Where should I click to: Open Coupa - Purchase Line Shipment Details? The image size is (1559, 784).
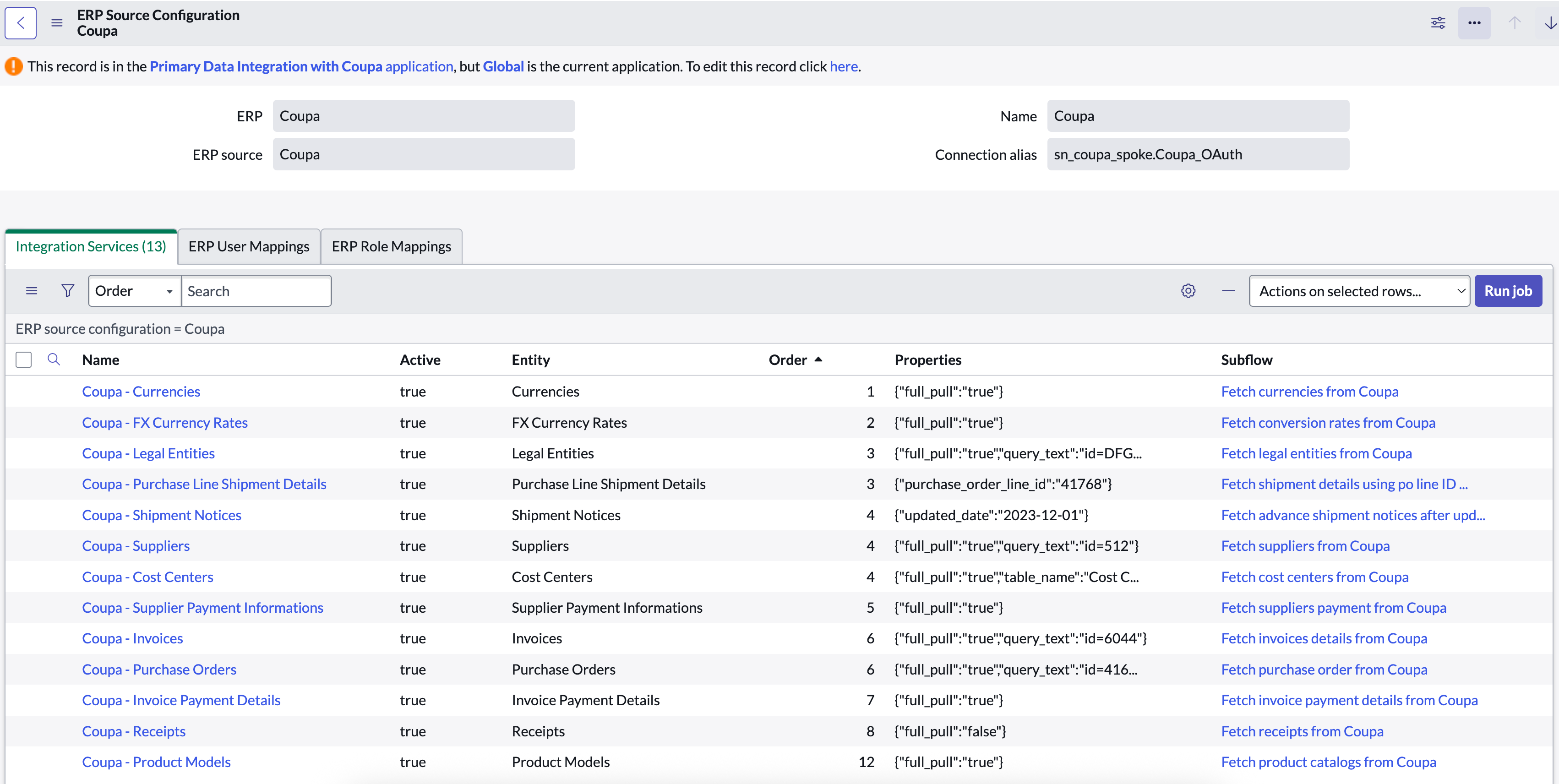pyautogui.click(x=204, y=484)
